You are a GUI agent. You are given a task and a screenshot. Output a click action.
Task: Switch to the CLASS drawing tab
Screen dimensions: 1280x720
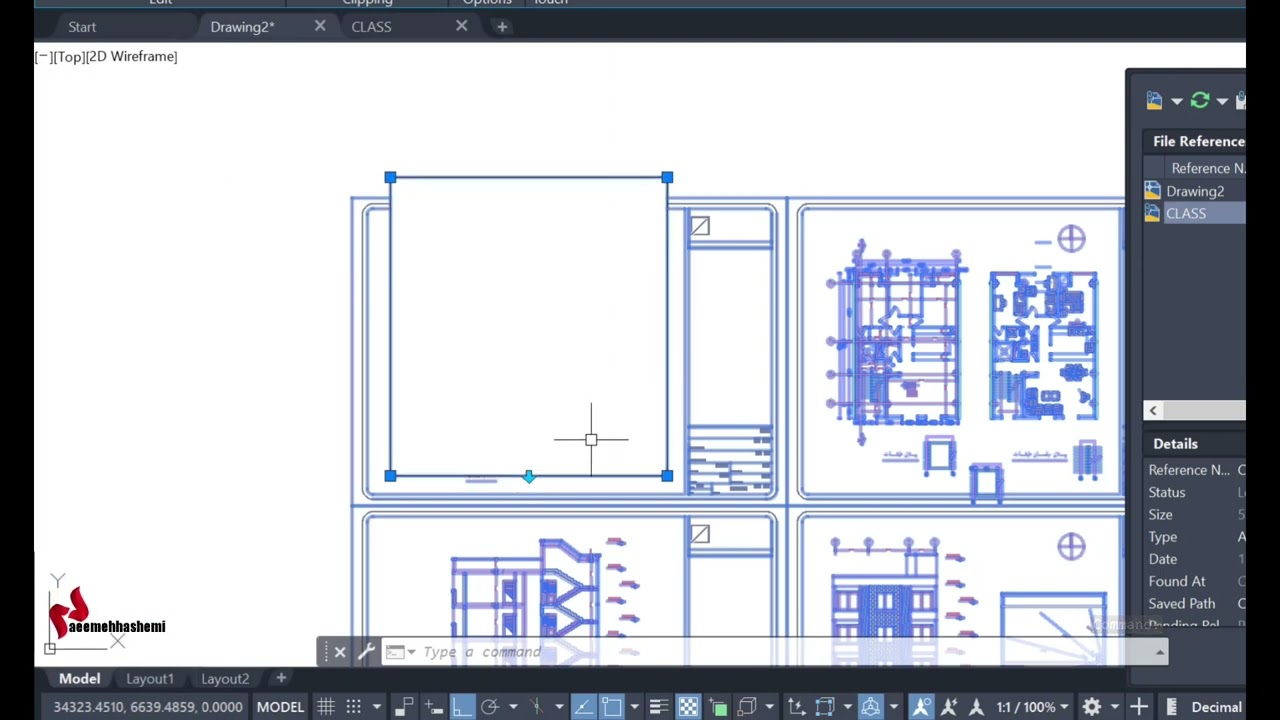click(x=371, y=27)
